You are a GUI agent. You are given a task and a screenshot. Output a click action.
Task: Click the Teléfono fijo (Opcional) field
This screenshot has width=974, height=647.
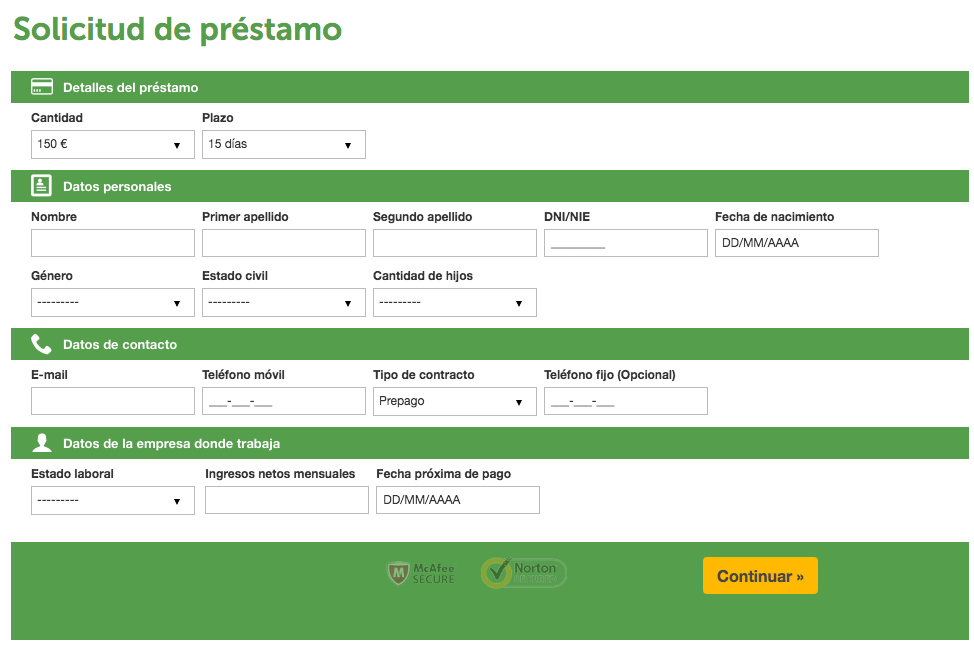tap(626, 401)
